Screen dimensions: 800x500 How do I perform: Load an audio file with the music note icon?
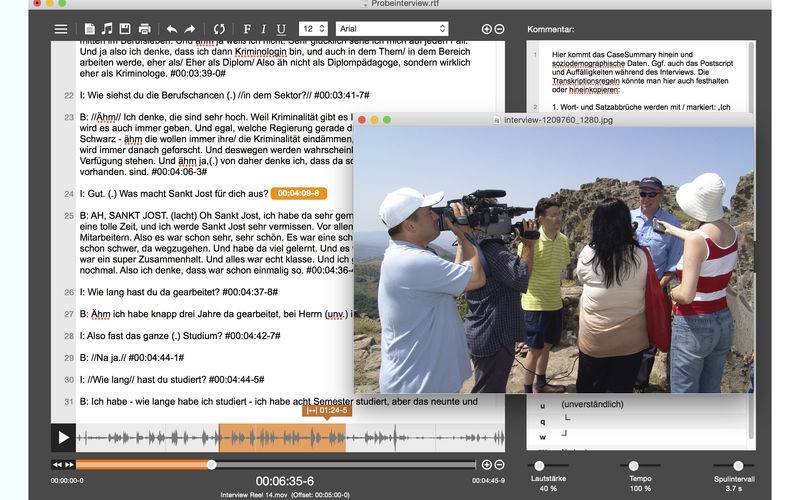(107, 29)
